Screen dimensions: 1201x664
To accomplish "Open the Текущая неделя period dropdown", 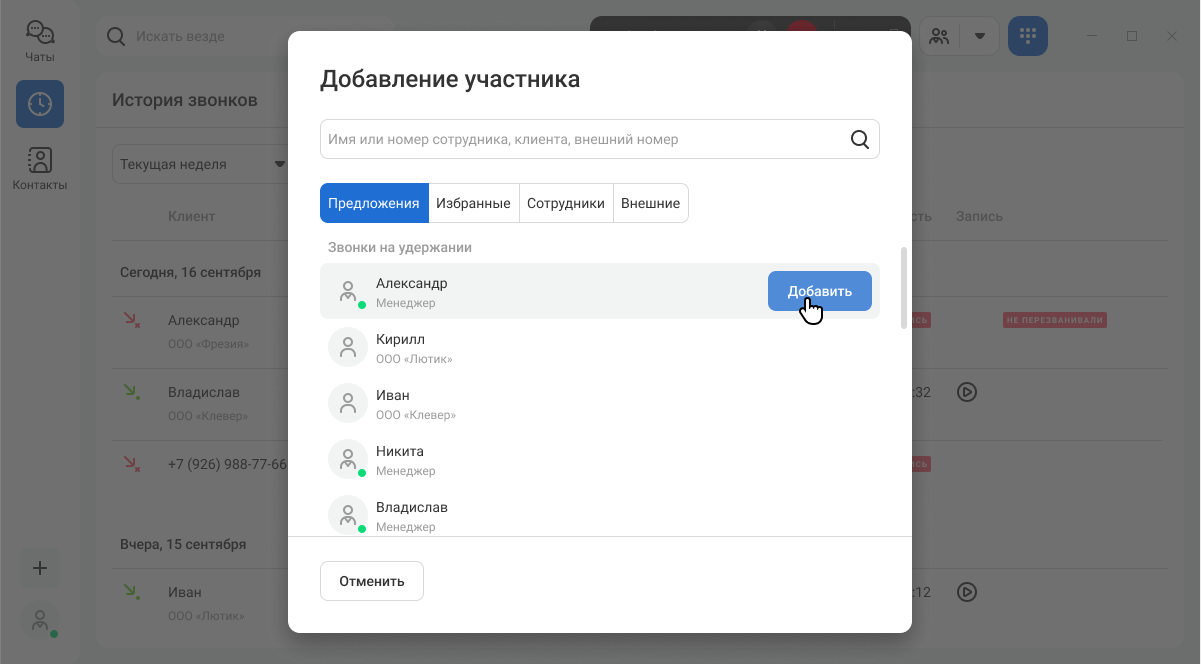I will coord(200,164).
